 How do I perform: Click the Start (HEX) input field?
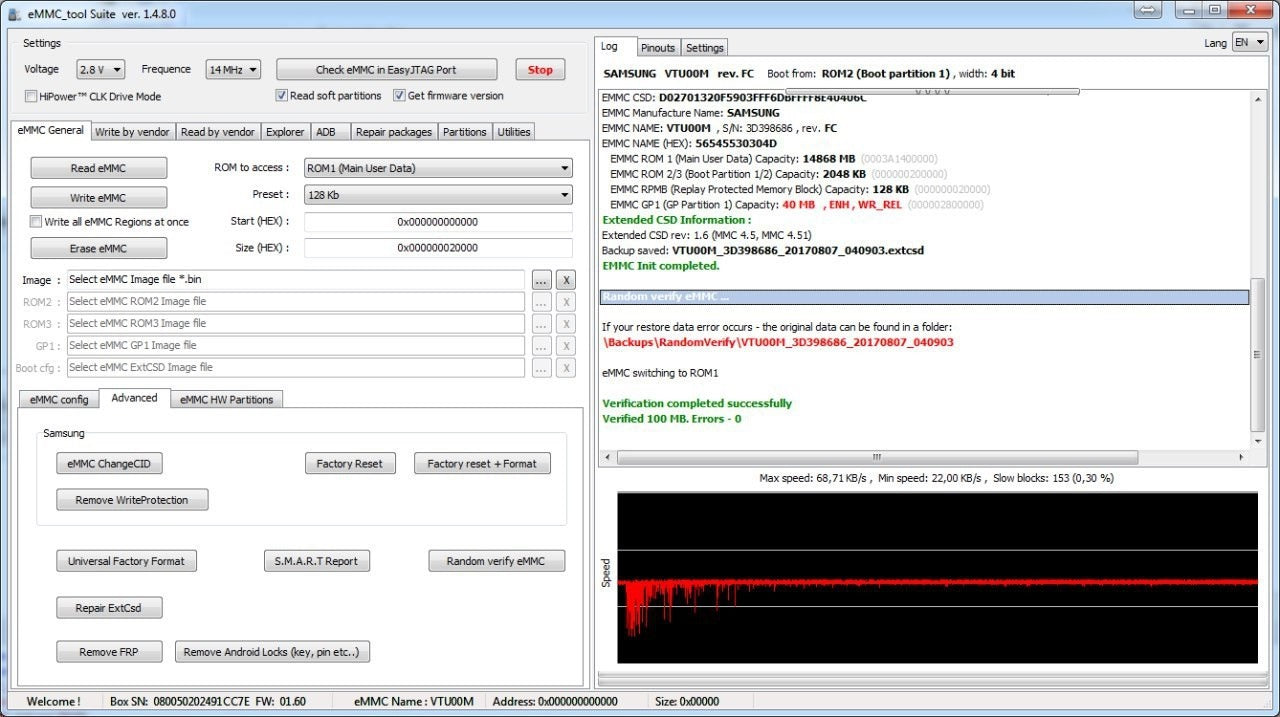point(438,222)
